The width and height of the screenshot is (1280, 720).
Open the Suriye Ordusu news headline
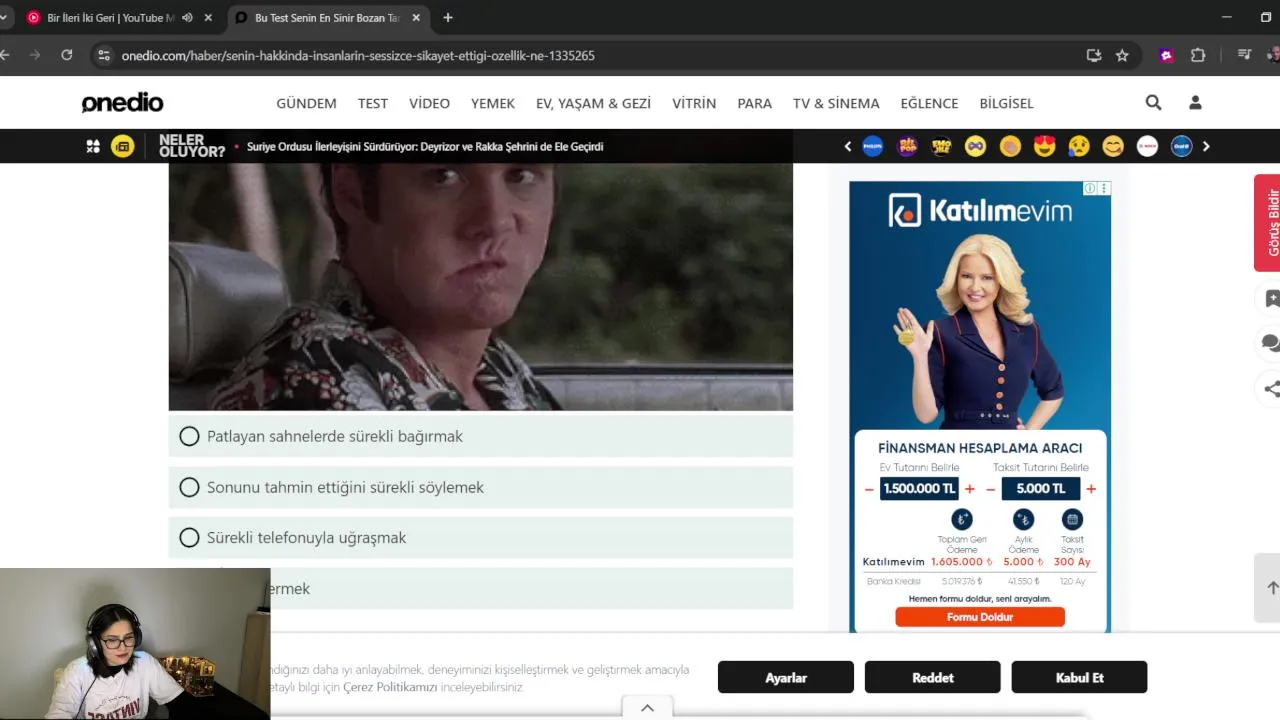tap(425, 146)
